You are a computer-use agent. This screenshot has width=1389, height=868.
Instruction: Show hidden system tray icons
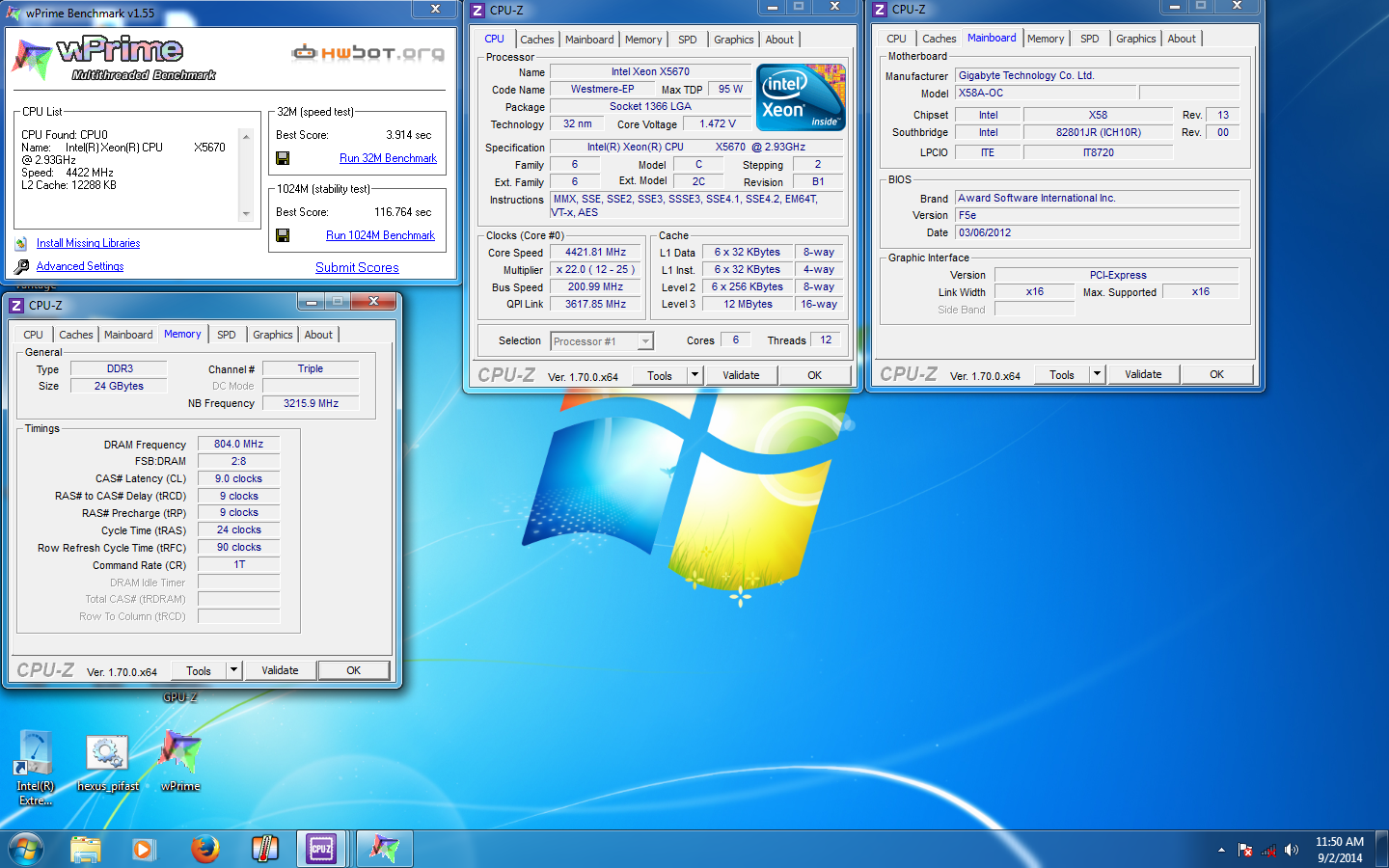coord(1221,850)
